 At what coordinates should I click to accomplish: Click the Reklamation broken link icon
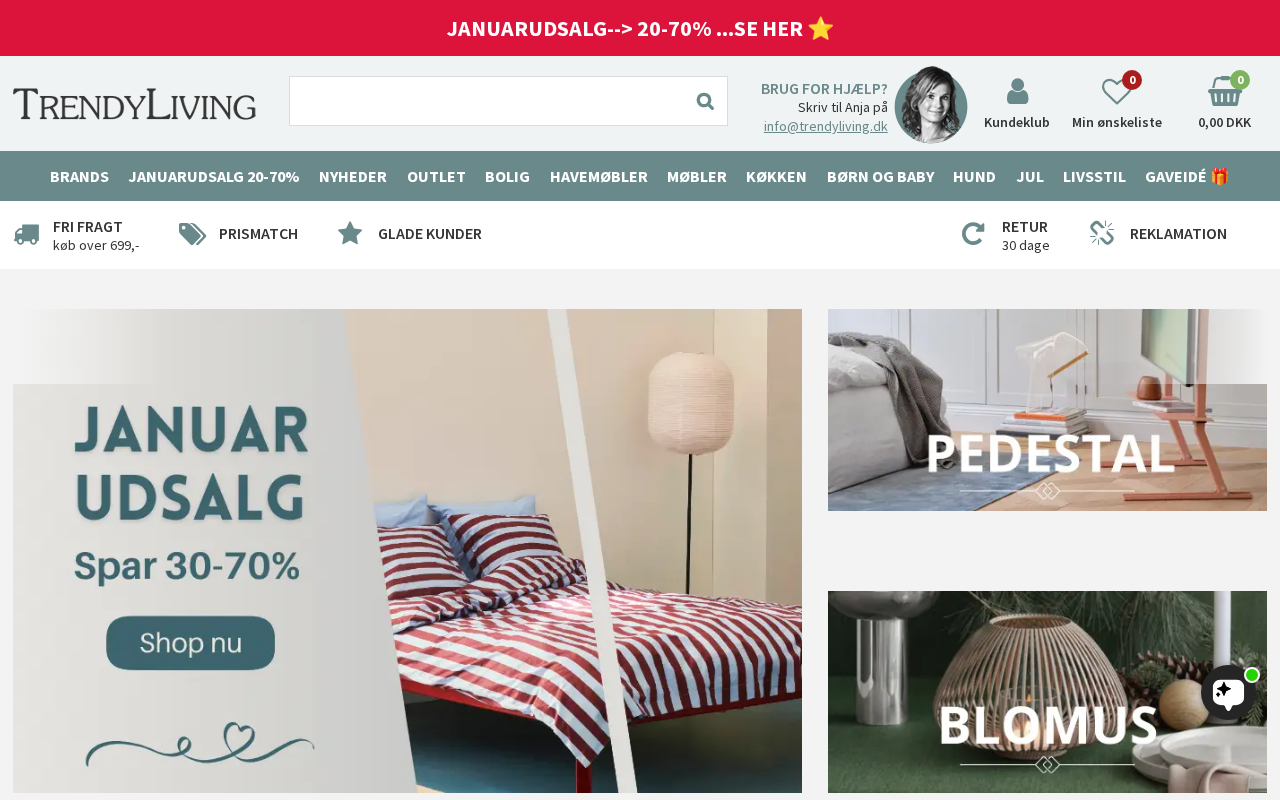pyautogui.click(x=1102, y=233)
